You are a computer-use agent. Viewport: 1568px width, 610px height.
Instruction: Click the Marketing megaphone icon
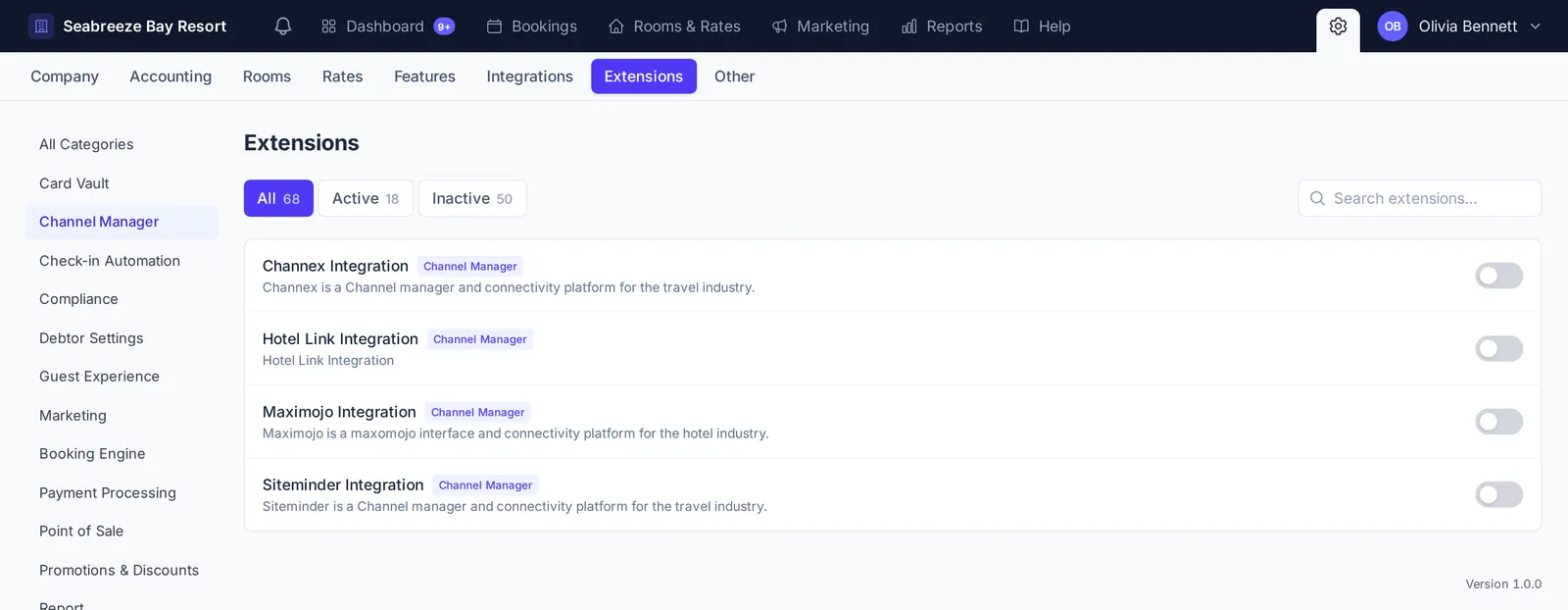(x=780, y=26)
